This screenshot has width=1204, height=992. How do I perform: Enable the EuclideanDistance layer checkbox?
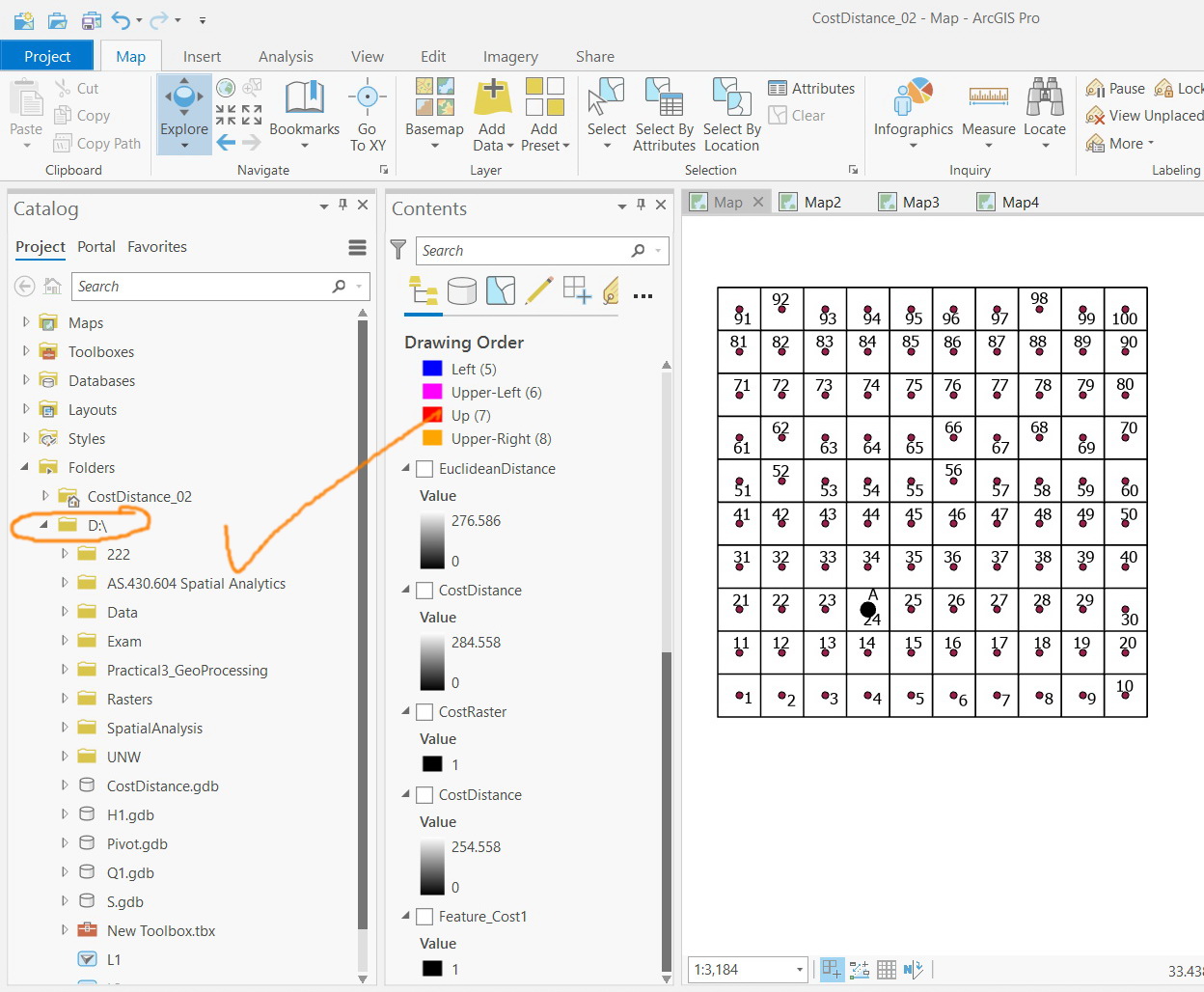[424, 469]
